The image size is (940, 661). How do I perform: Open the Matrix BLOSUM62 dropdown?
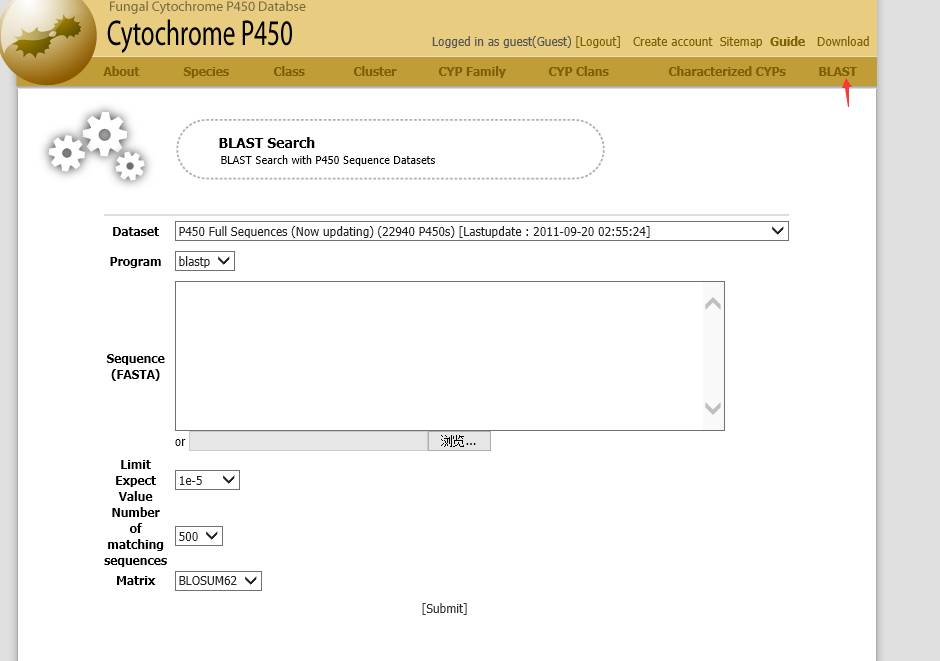point(218,581)
